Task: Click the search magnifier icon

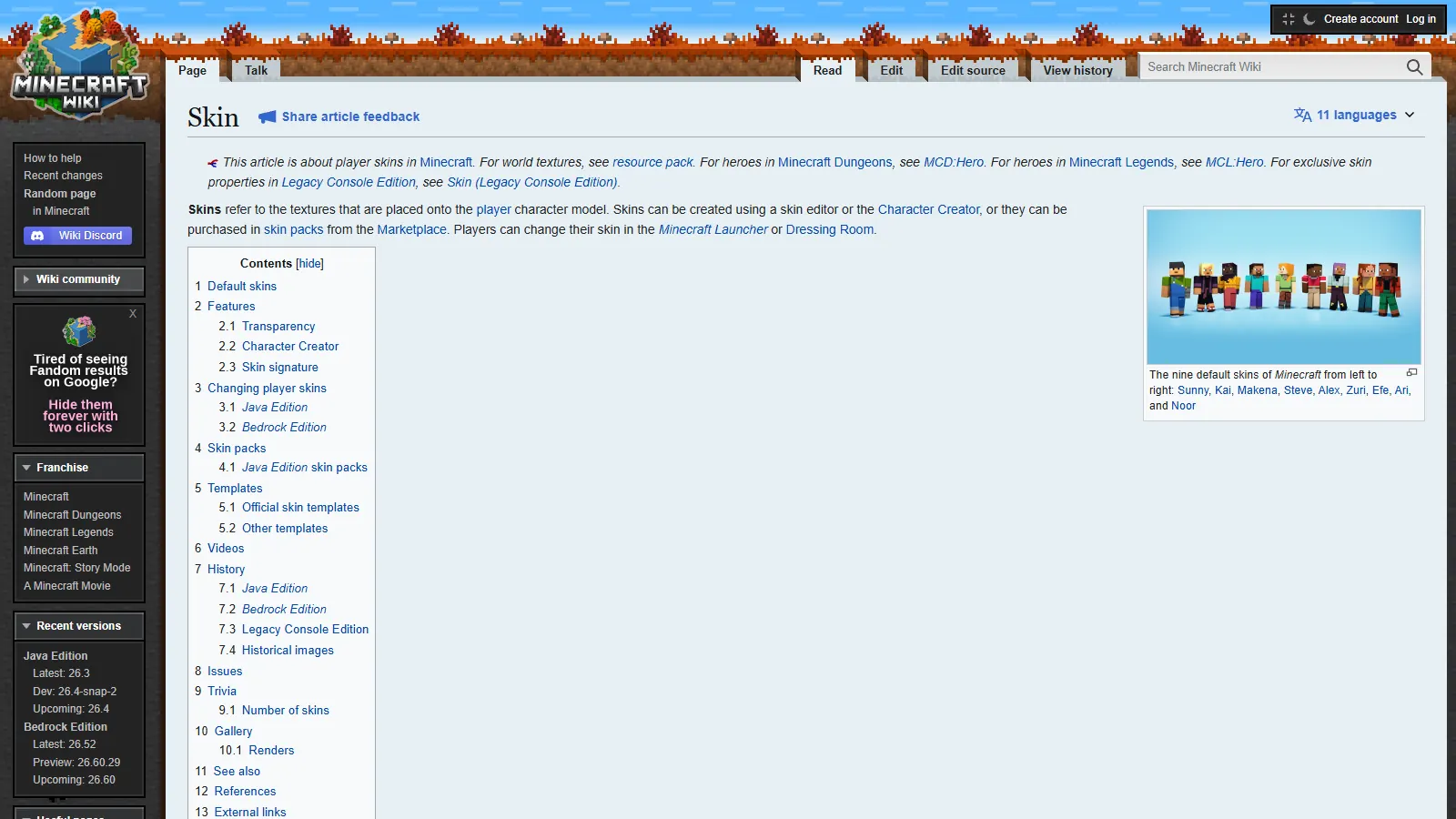Action: point(1414,66)
